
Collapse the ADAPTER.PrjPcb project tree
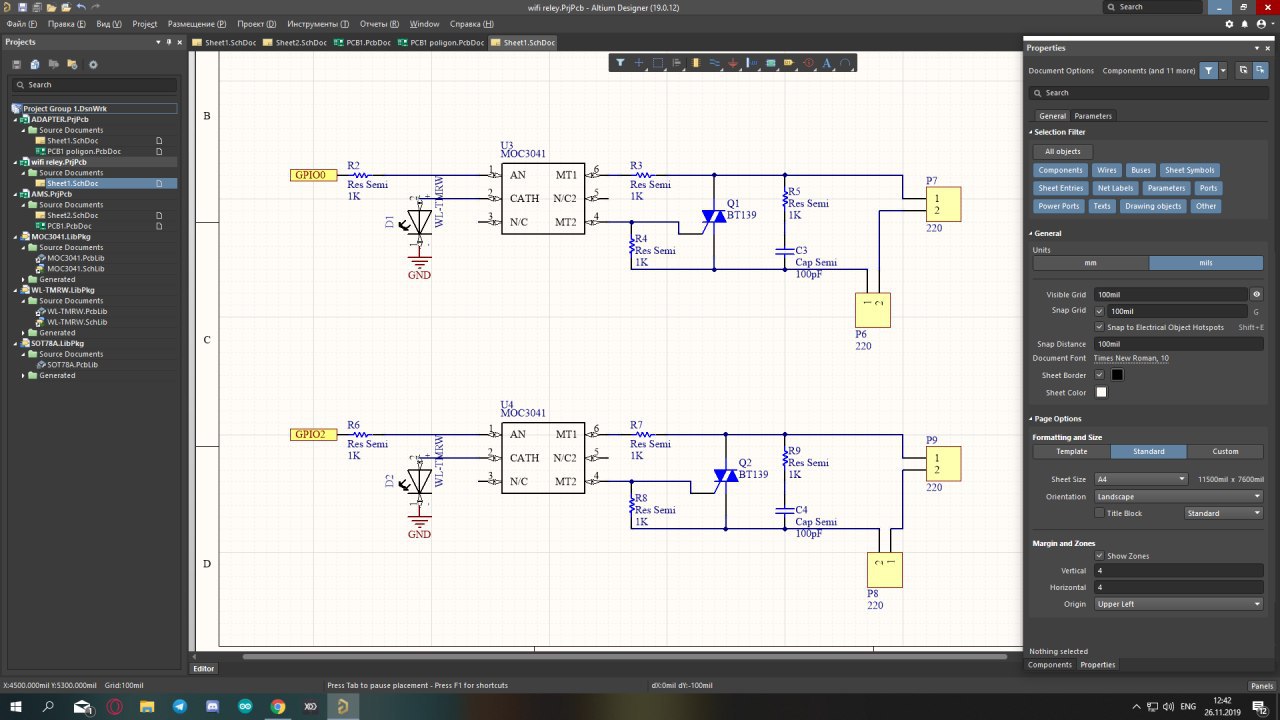point(16,119)
